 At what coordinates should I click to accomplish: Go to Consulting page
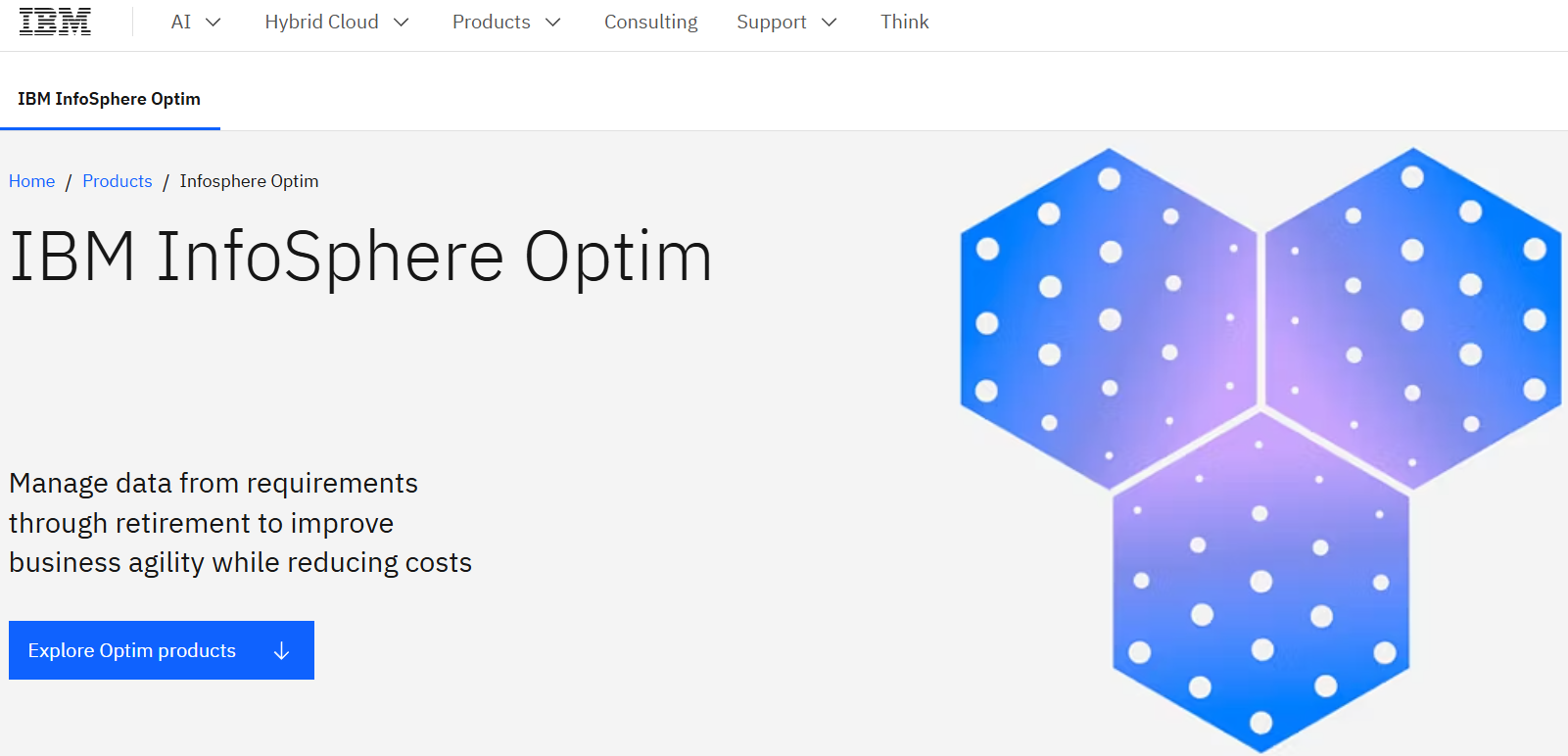pos(651,22)
